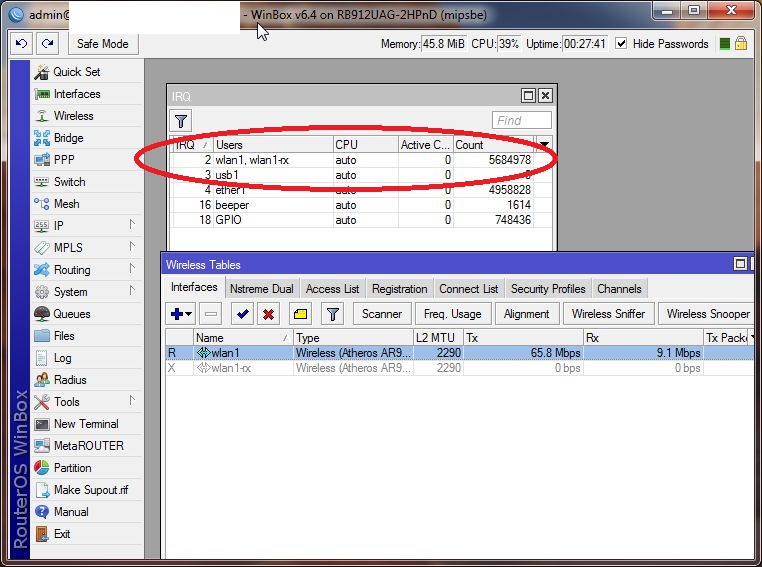Screen dimensions: 762x567
Task: Launch New Terminal
Action: (x=87, y=424)
